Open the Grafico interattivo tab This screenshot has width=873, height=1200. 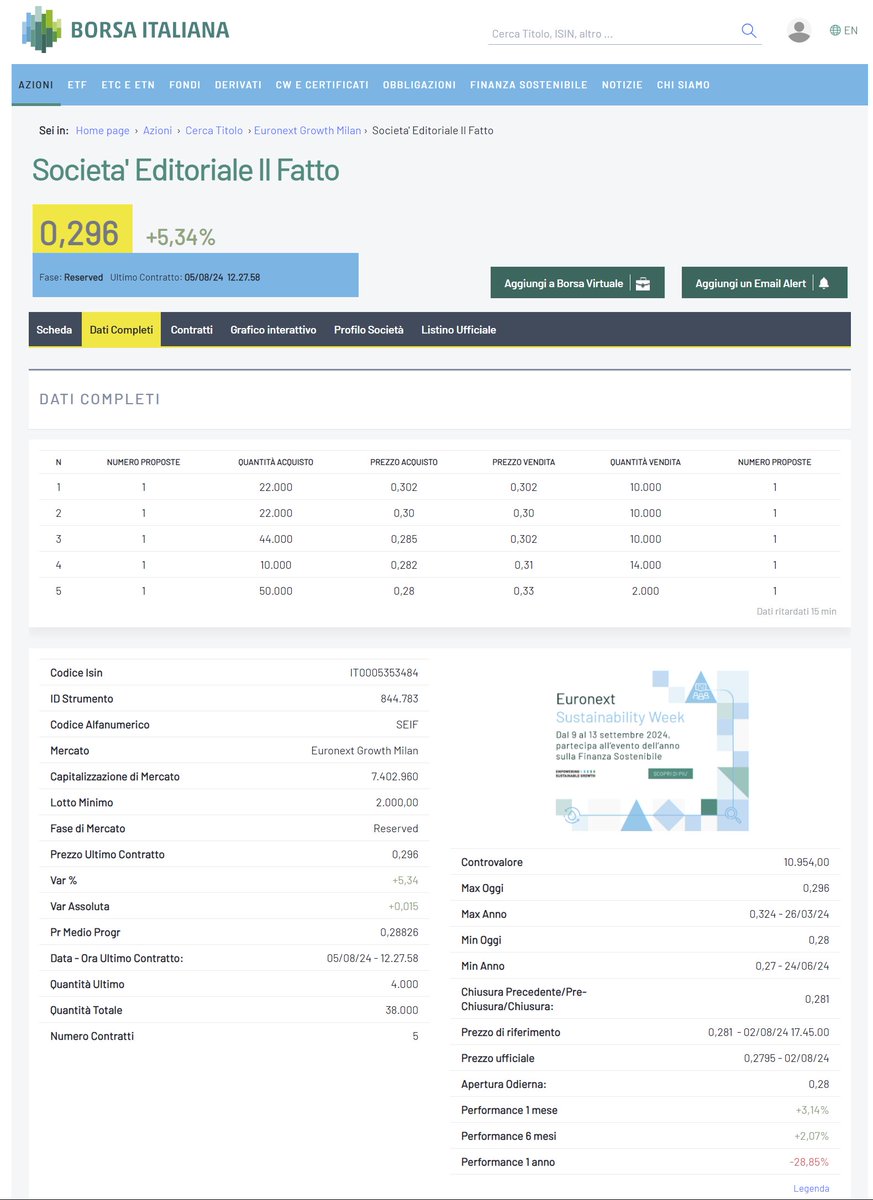(273, 329)
